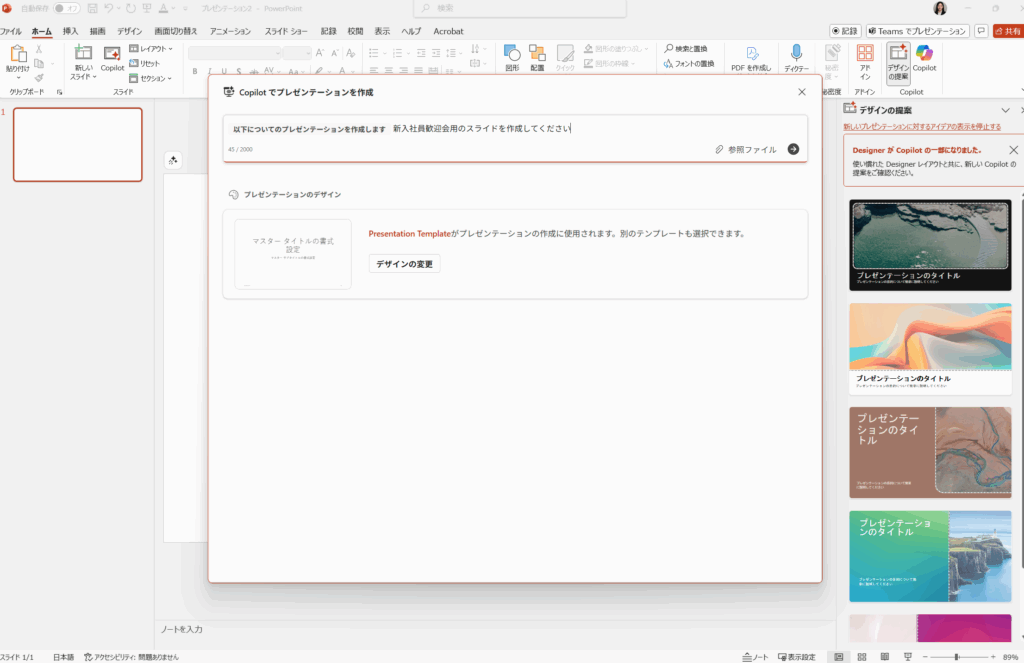Open the アドイン (Add-ins) ribbon button
Screen dimensions: 1024x663
[865, 58]
